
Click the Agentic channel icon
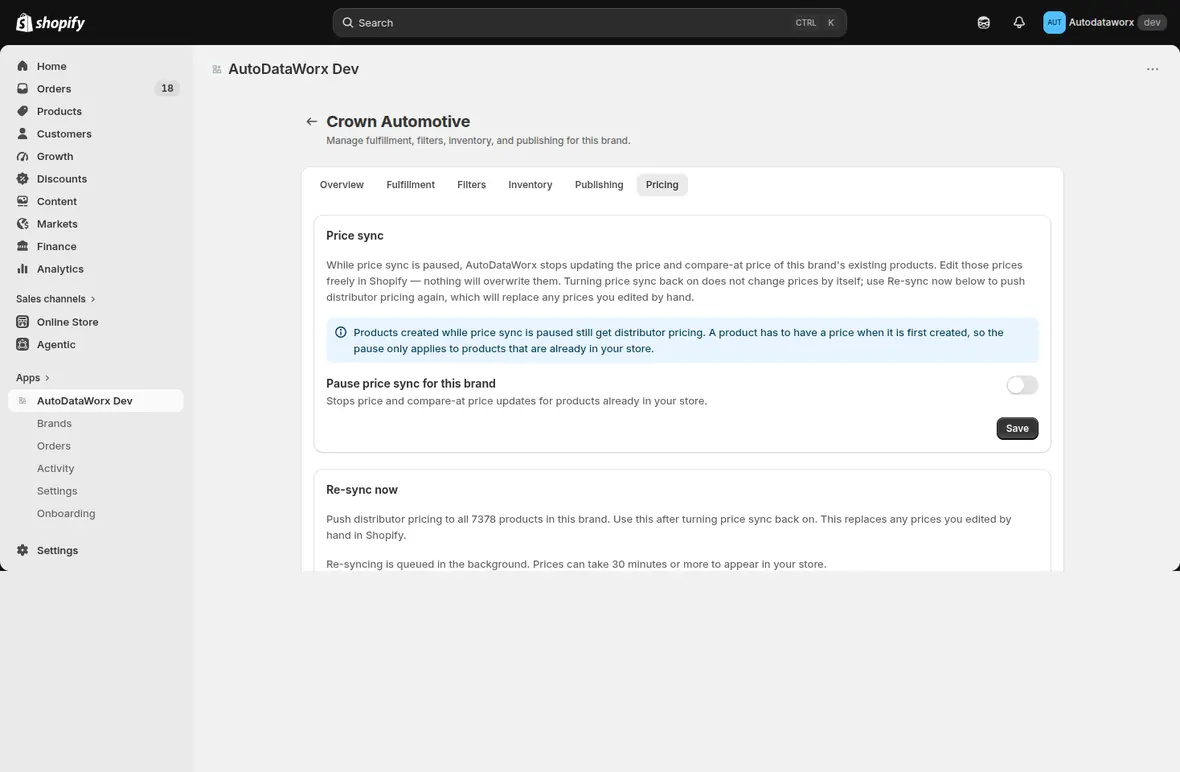(23, 345)
